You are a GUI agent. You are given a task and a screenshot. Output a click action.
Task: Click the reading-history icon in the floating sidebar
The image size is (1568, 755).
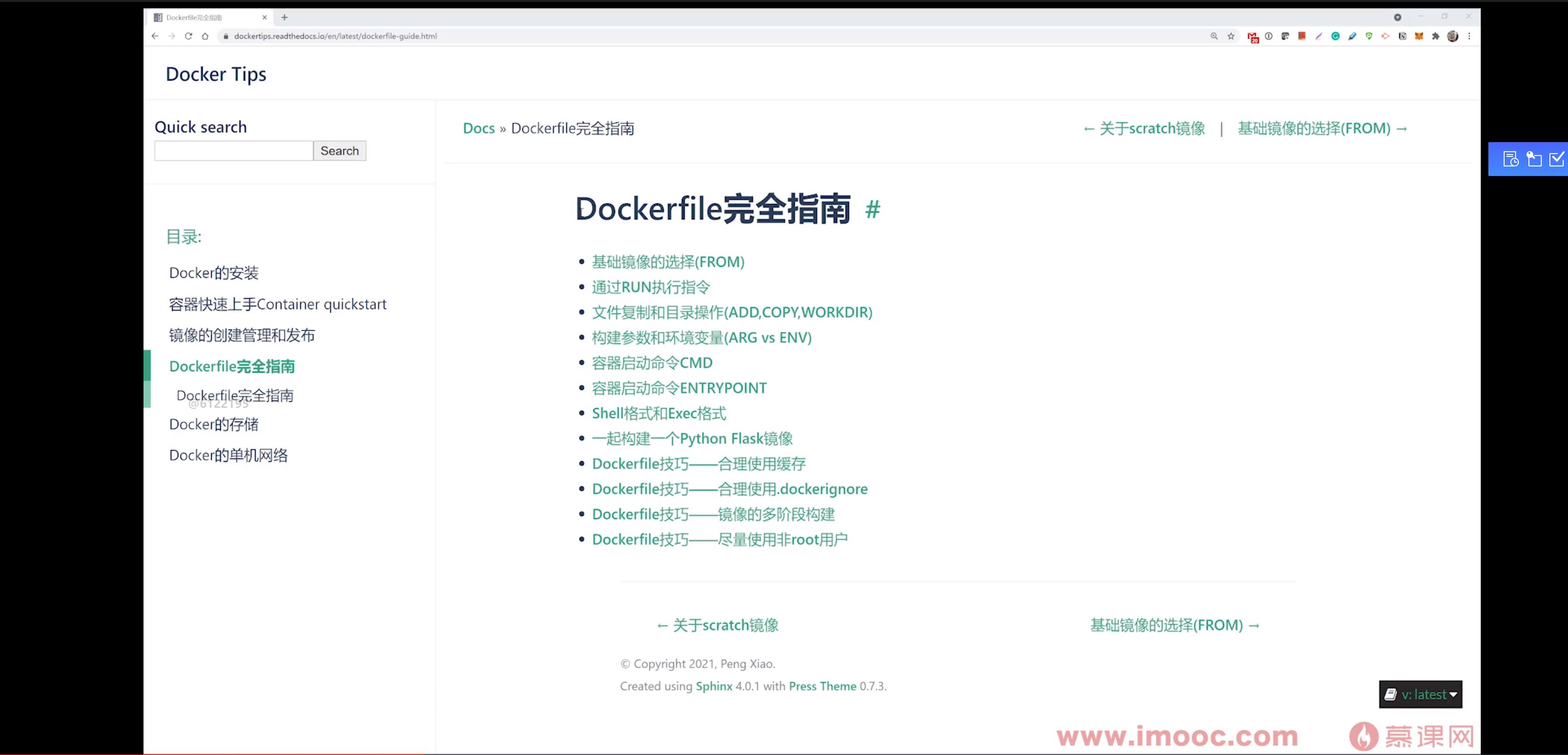1511,159
